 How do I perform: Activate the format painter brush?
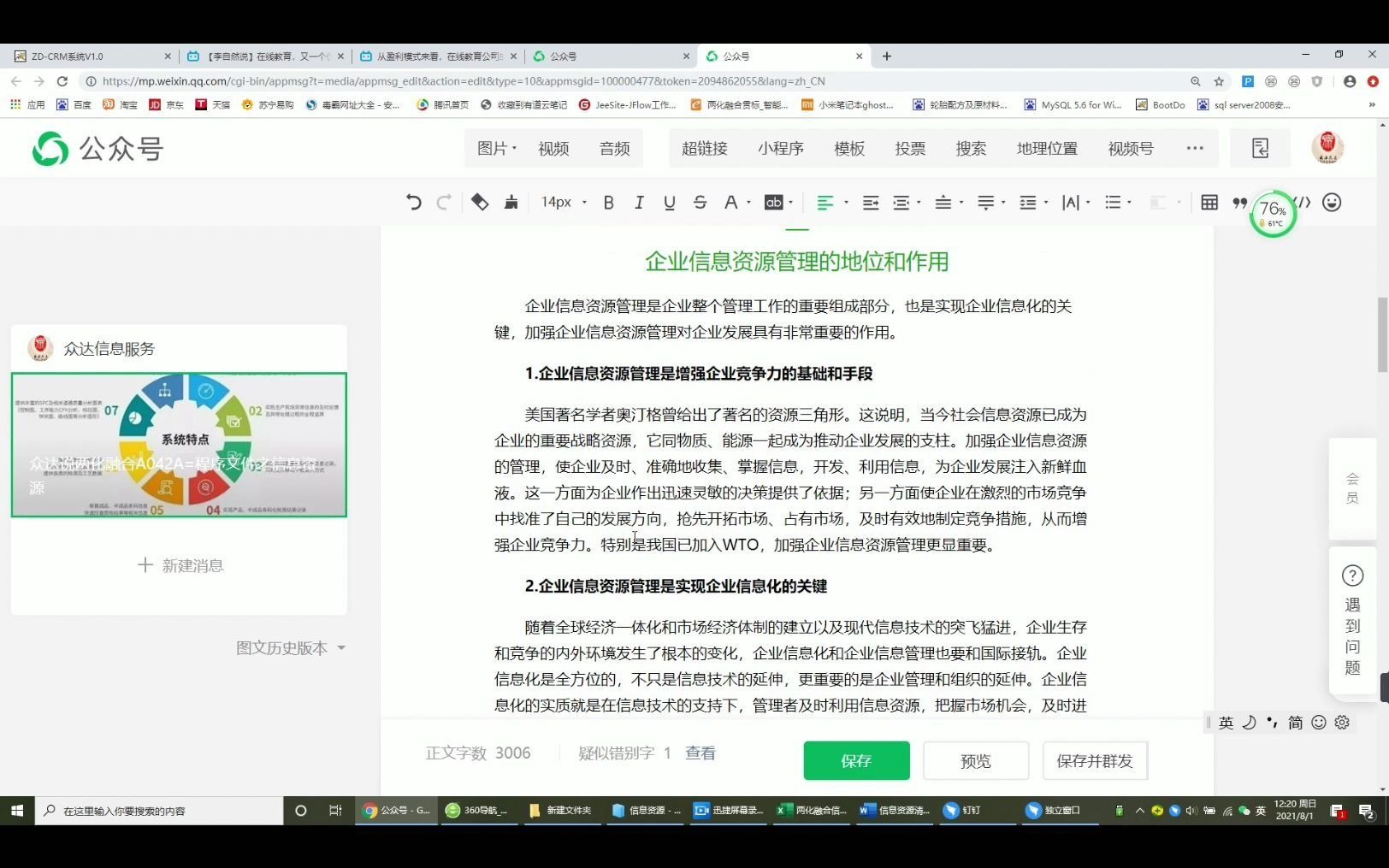point(511,203)
